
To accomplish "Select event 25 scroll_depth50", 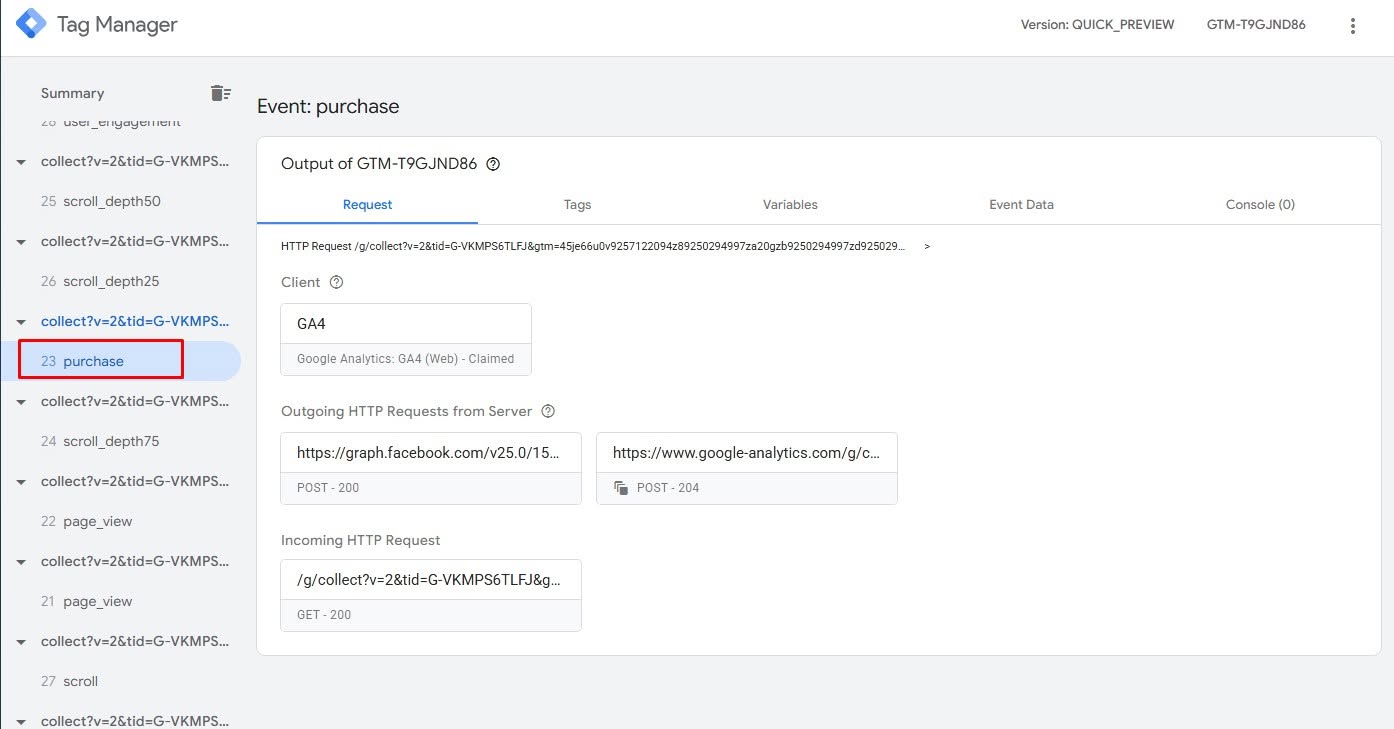I will [x=101, y=201].
